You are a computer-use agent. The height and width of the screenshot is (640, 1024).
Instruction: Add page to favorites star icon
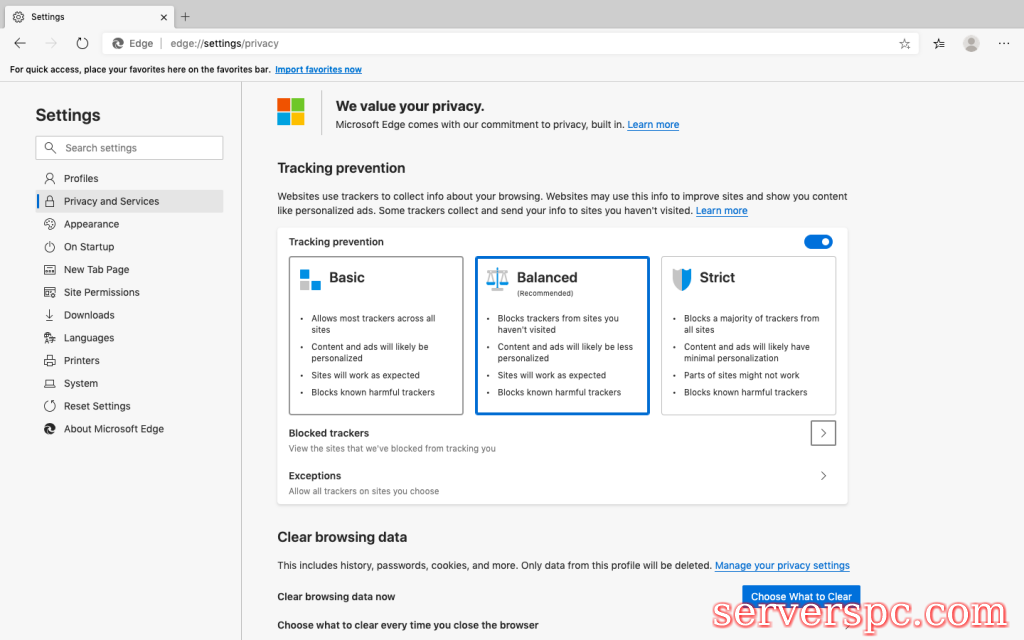pos(904,43)
